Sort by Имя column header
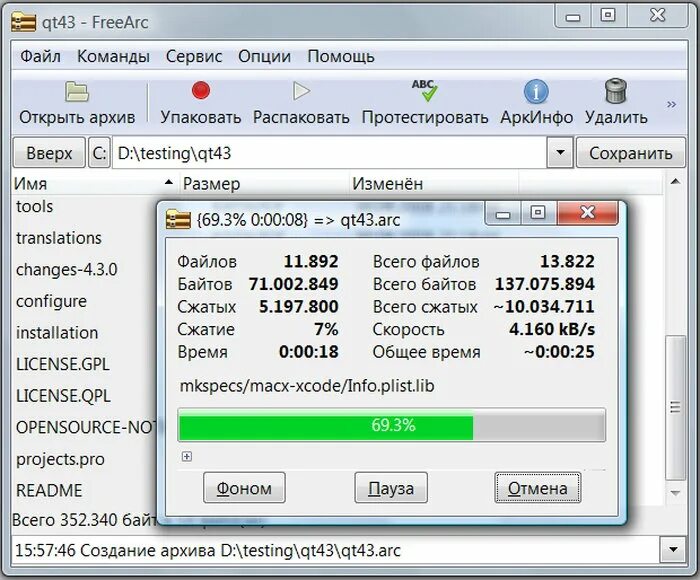 (95, 184)
